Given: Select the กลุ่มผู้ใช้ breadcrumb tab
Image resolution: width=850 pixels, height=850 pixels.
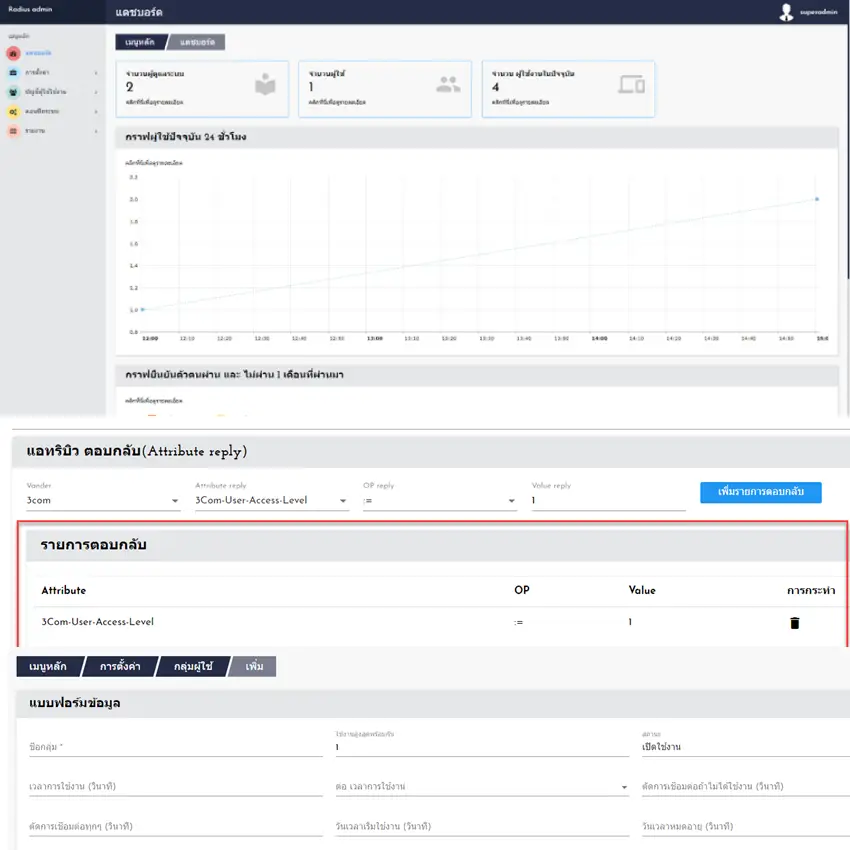Looking at the screenshot, I should click(x=193, y=666).
